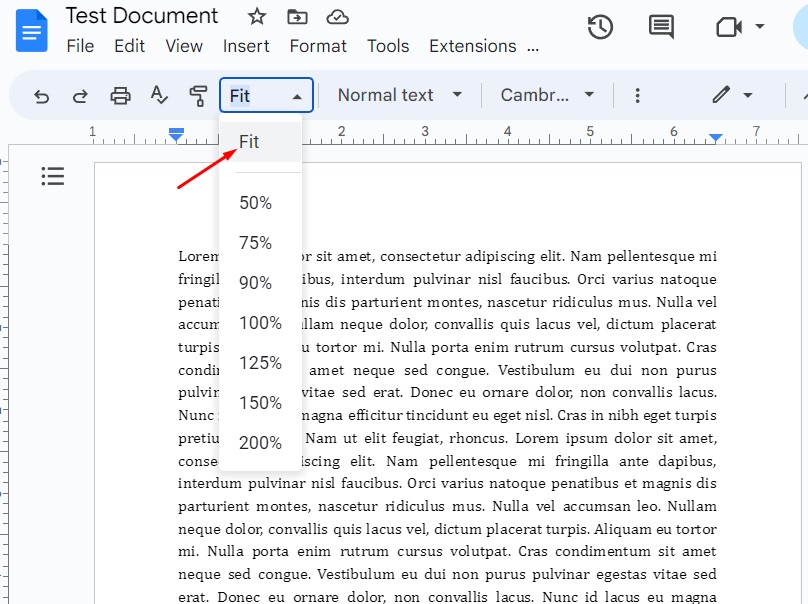
Task: Open the zoom Fit dropdown box
Action: click(x=266, y=96)
